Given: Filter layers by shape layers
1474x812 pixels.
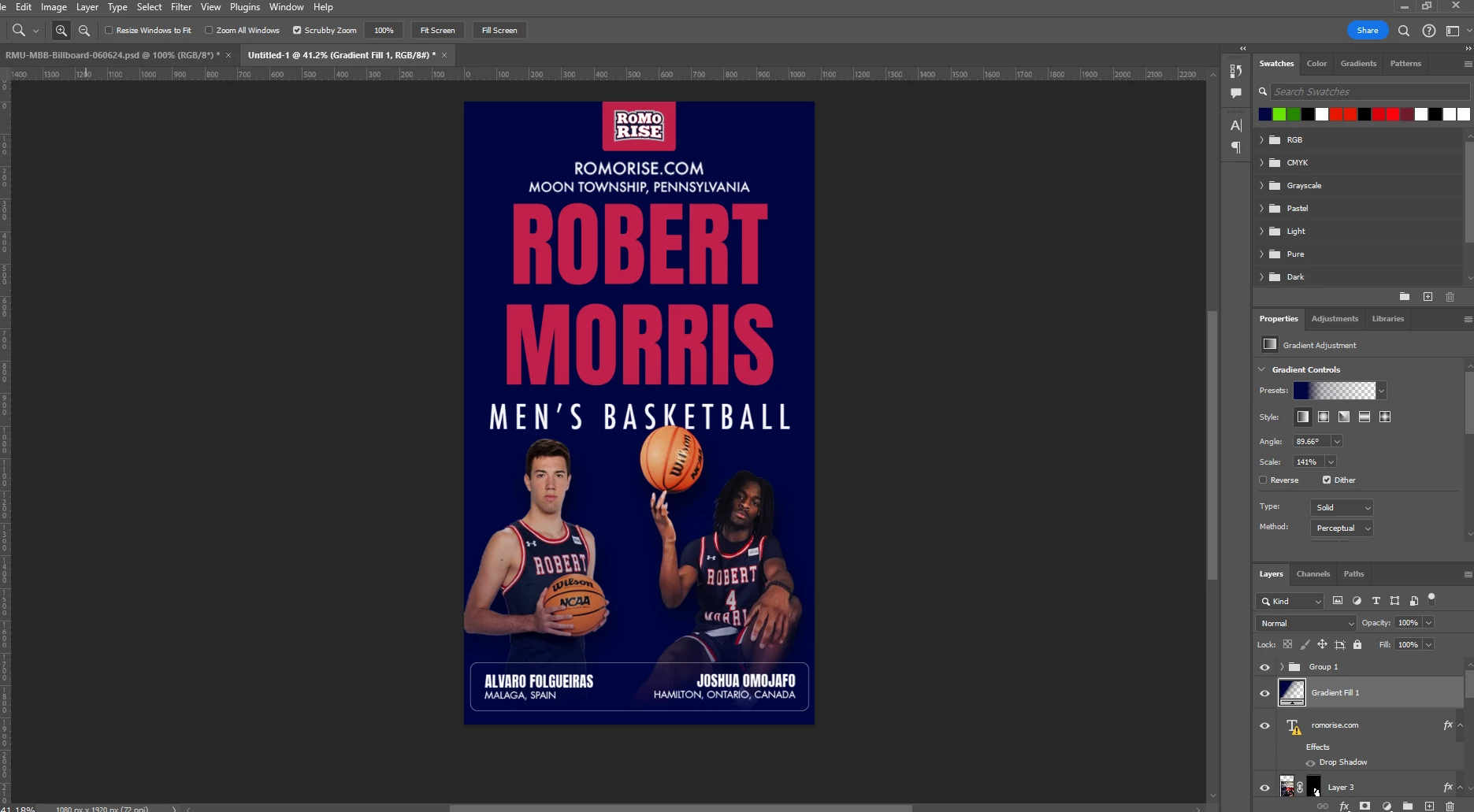Looking at the screenshot, I should [1395, 601].
